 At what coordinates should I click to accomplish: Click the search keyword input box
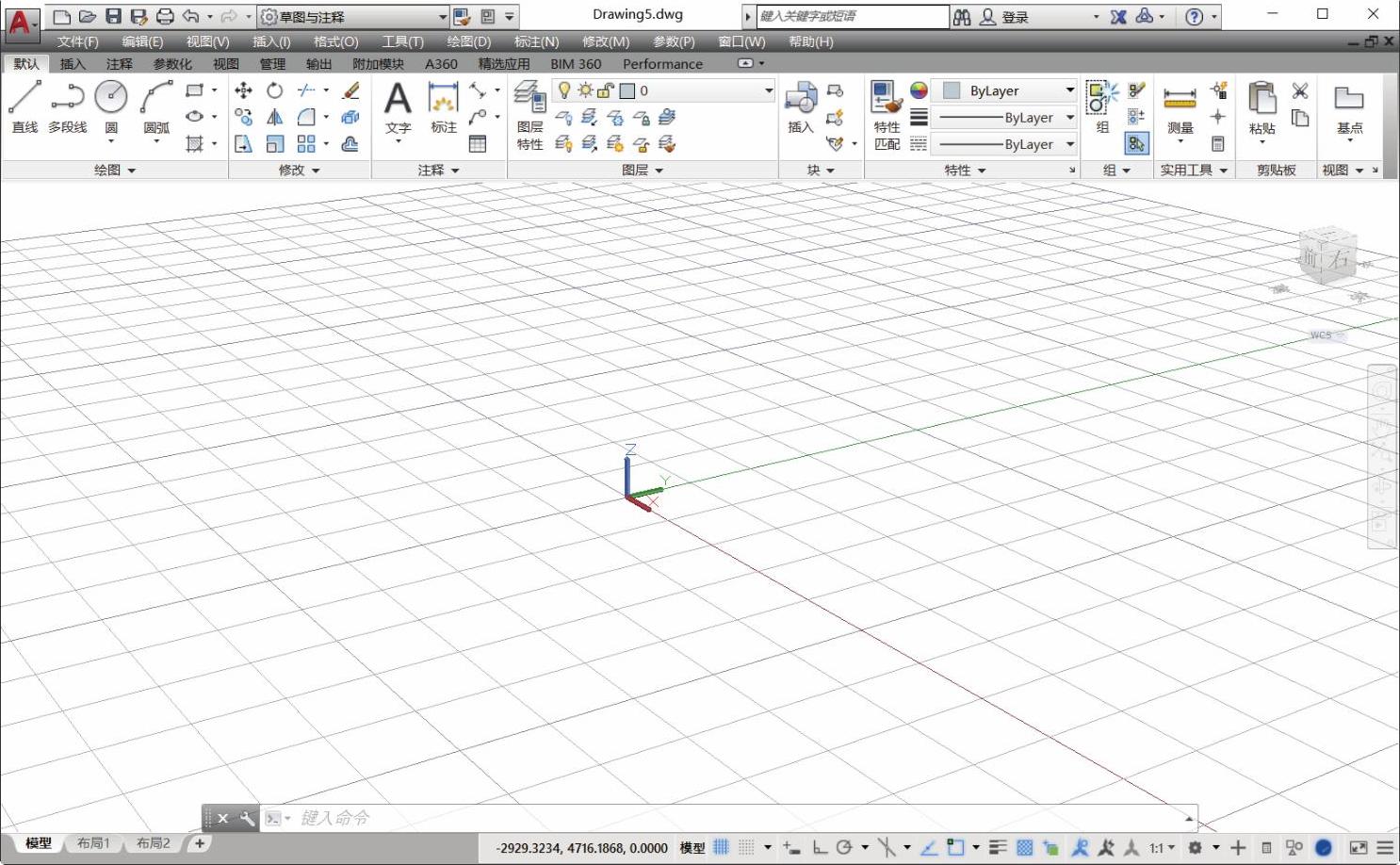pos(853,16)
